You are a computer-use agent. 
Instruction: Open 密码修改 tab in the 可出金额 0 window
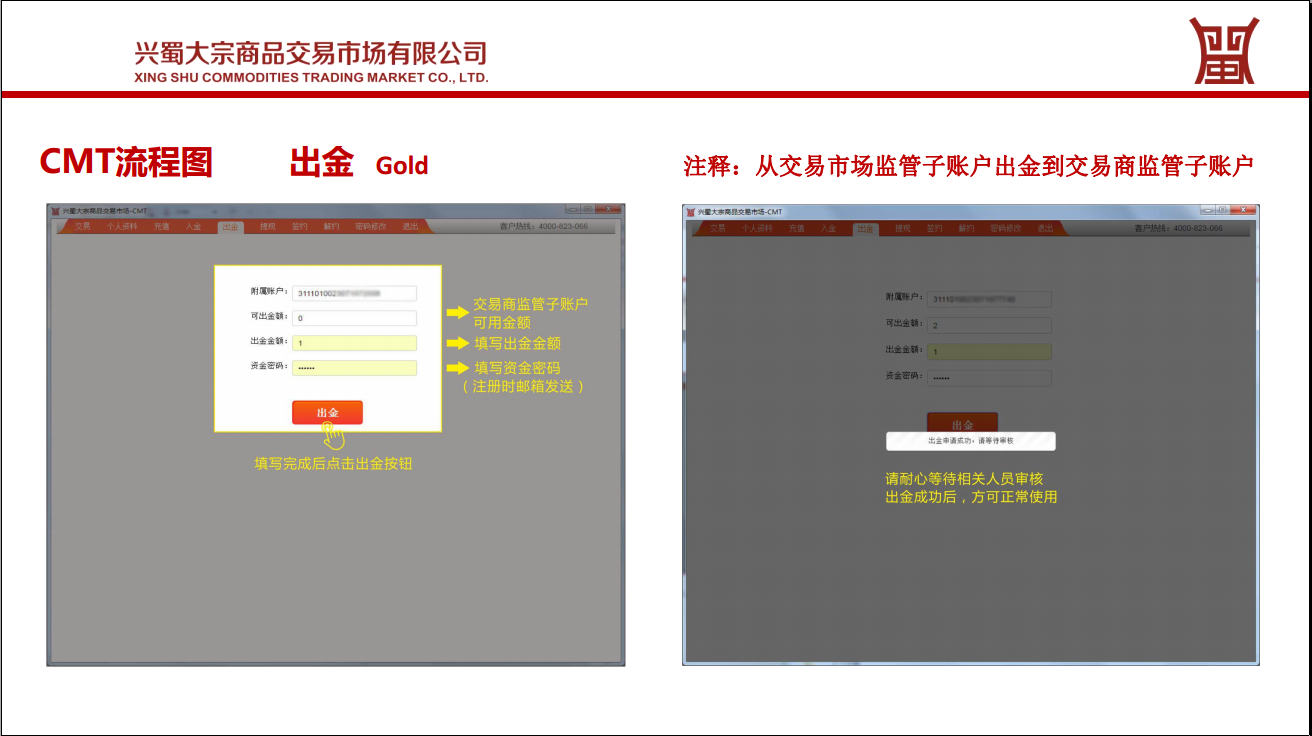[x=371, y=227]
